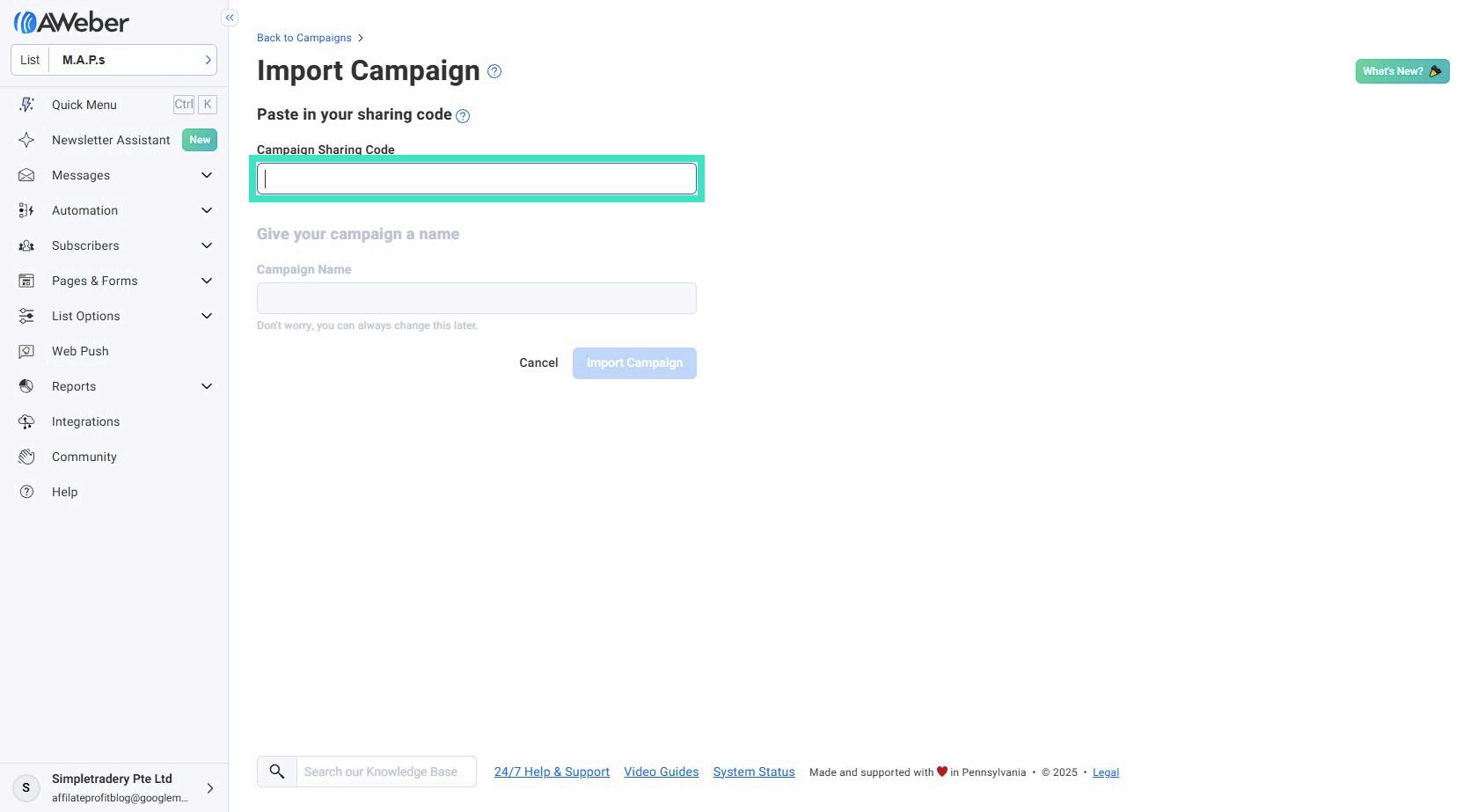Select the Integrations cloud icon
Image resolution: width=1478 pixels, height=812 pixels.
point(26,421)
